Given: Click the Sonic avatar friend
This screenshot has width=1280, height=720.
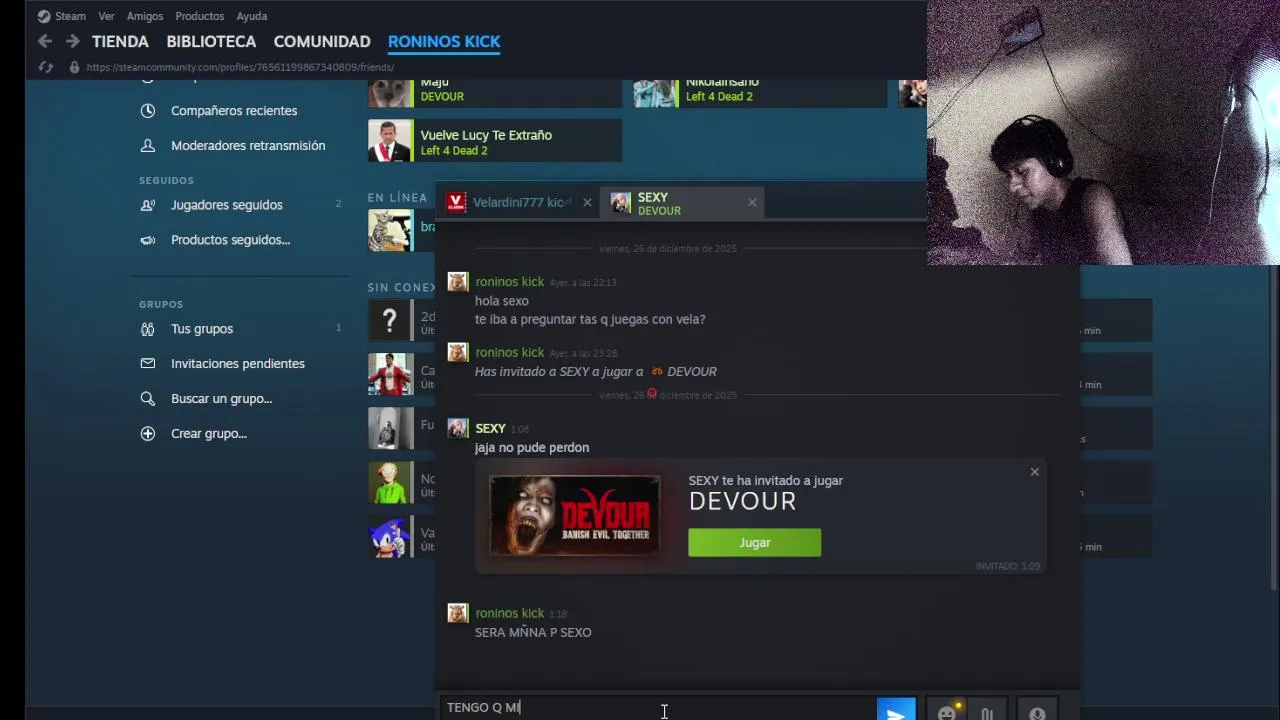Looking at the screenshot, I should [390, 537].
